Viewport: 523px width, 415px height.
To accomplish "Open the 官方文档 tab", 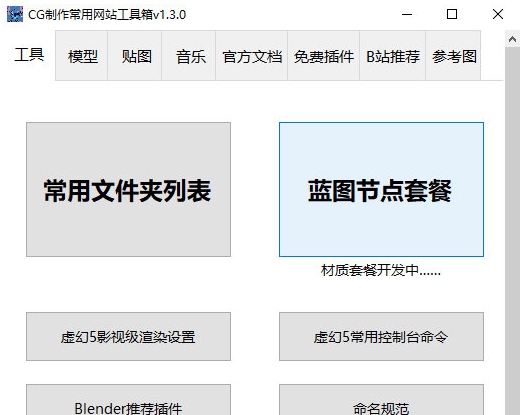I will coord(252,56).
